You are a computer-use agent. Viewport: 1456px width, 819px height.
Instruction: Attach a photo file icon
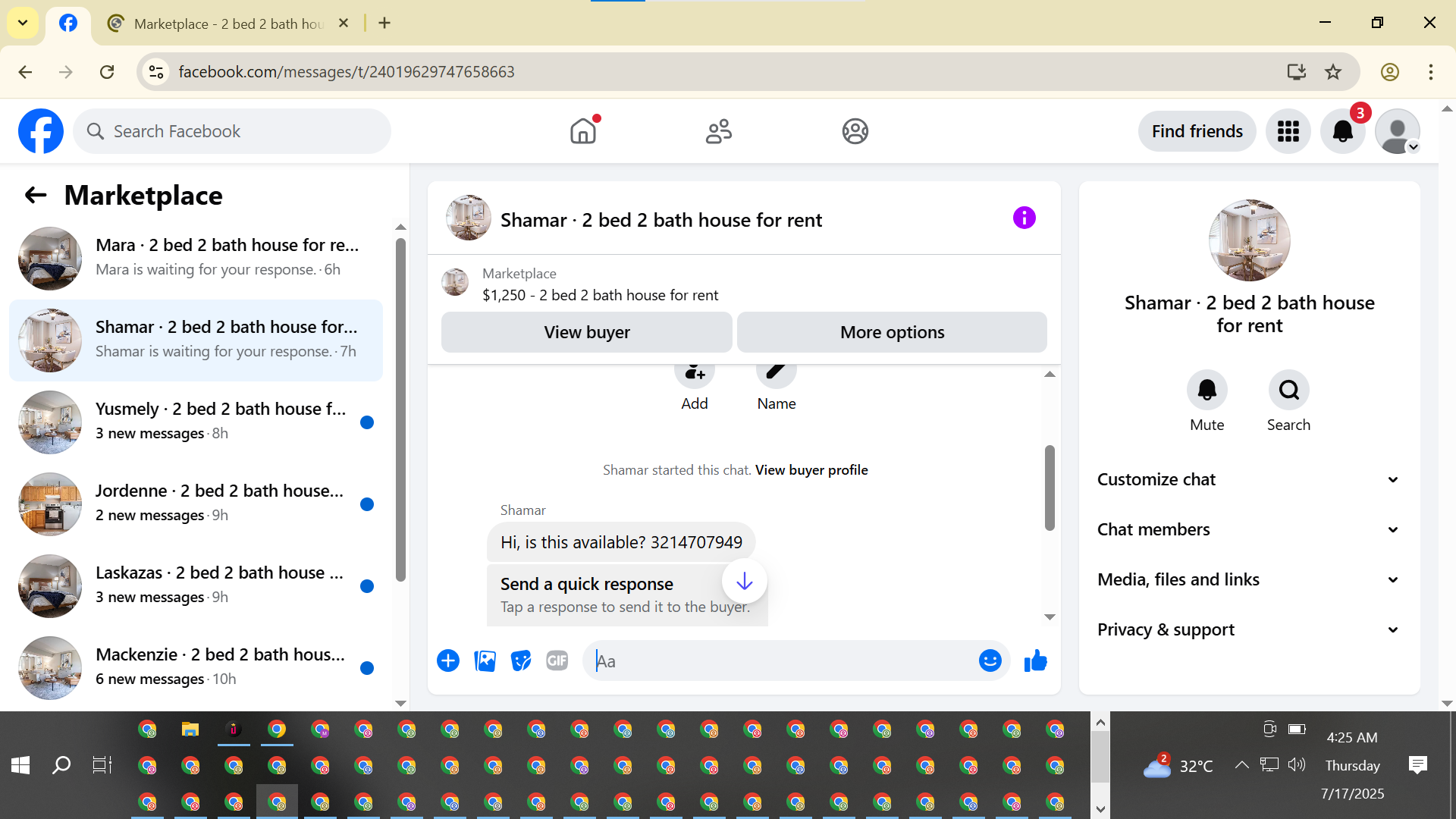point(485,661)
